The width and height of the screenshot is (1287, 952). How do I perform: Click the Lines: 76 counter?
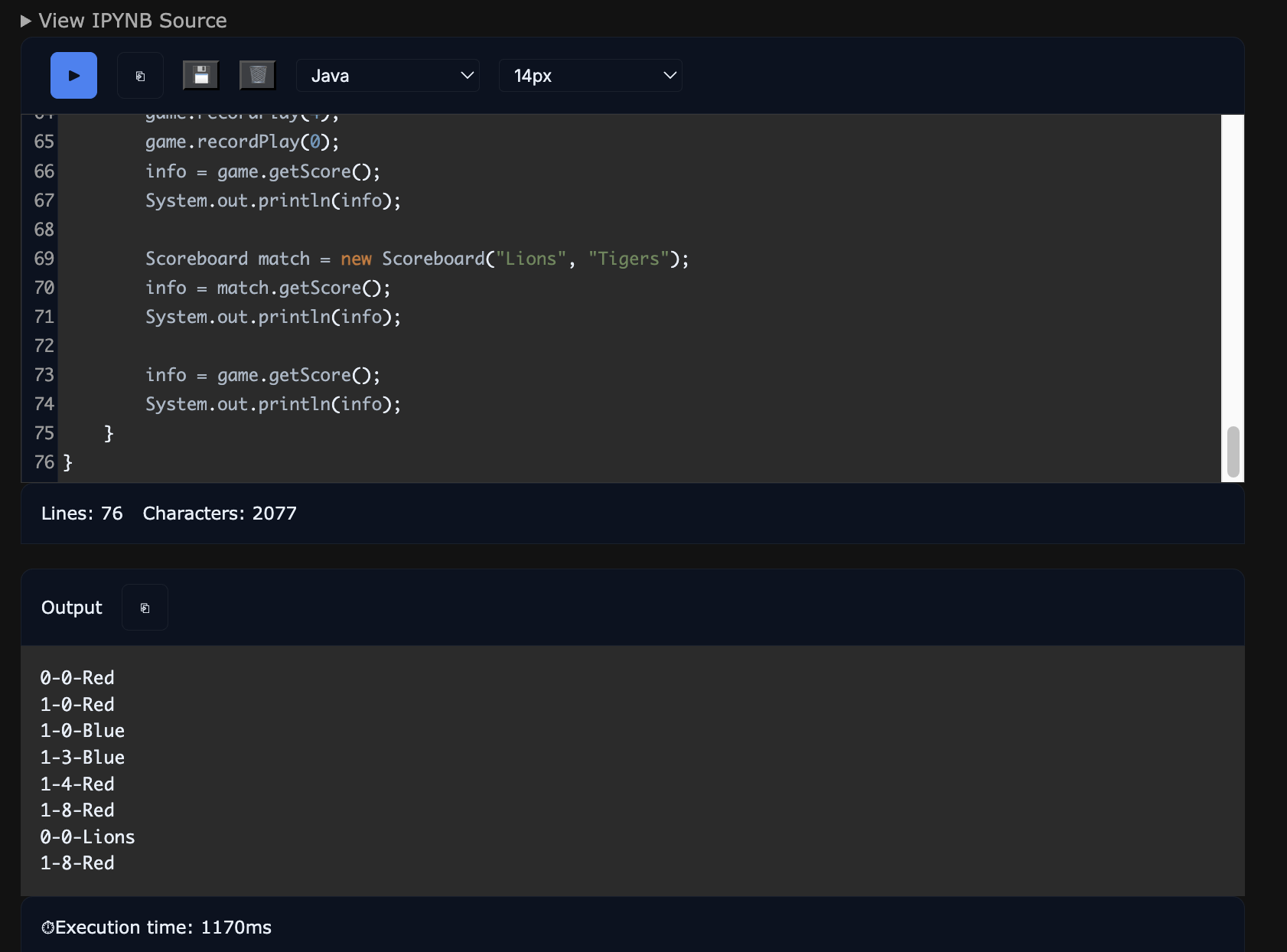[x=82, y=513]
